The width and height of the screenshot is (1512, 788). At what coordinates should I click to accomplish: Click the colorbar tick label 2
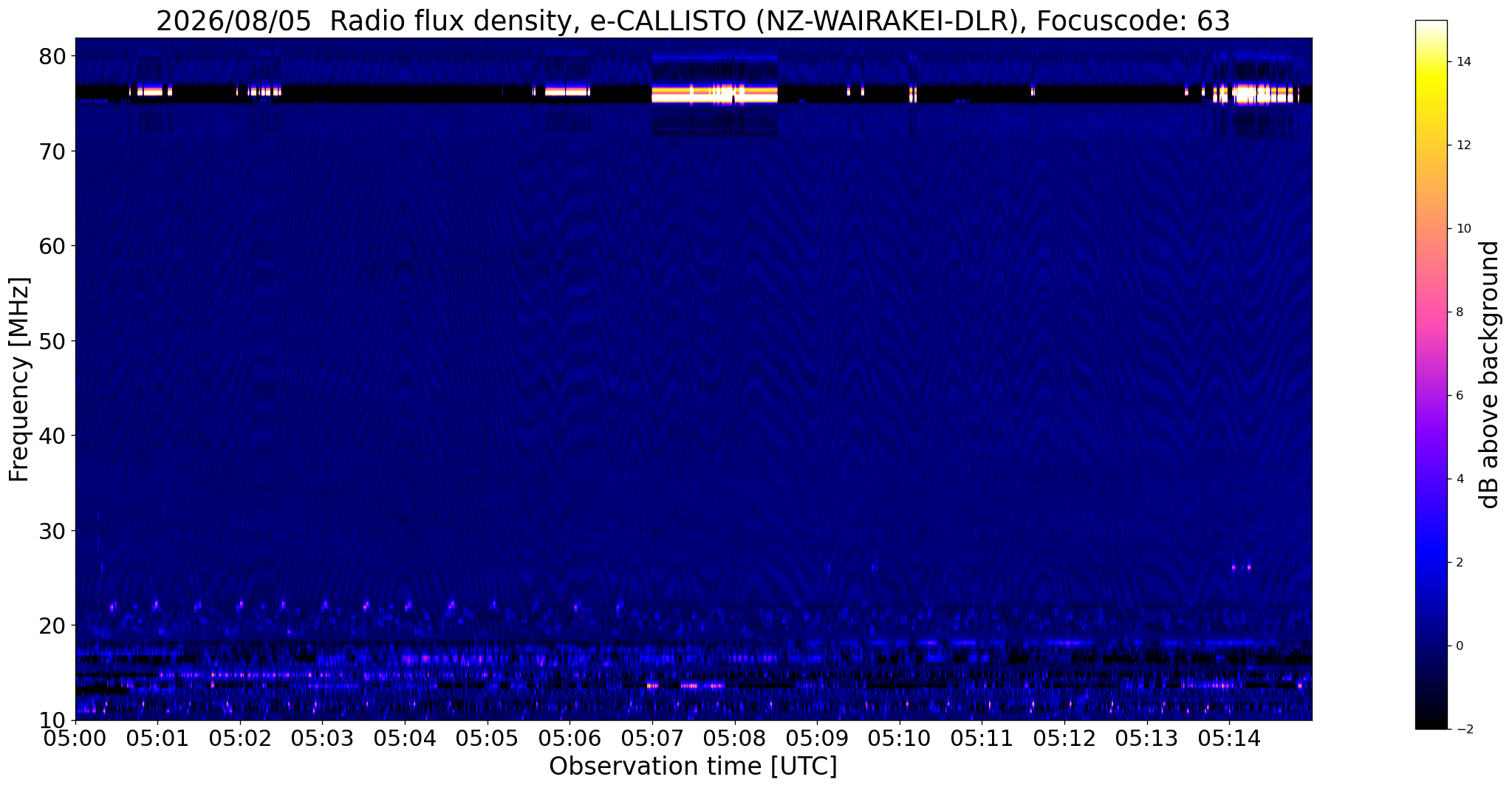tap(1459, 563)
